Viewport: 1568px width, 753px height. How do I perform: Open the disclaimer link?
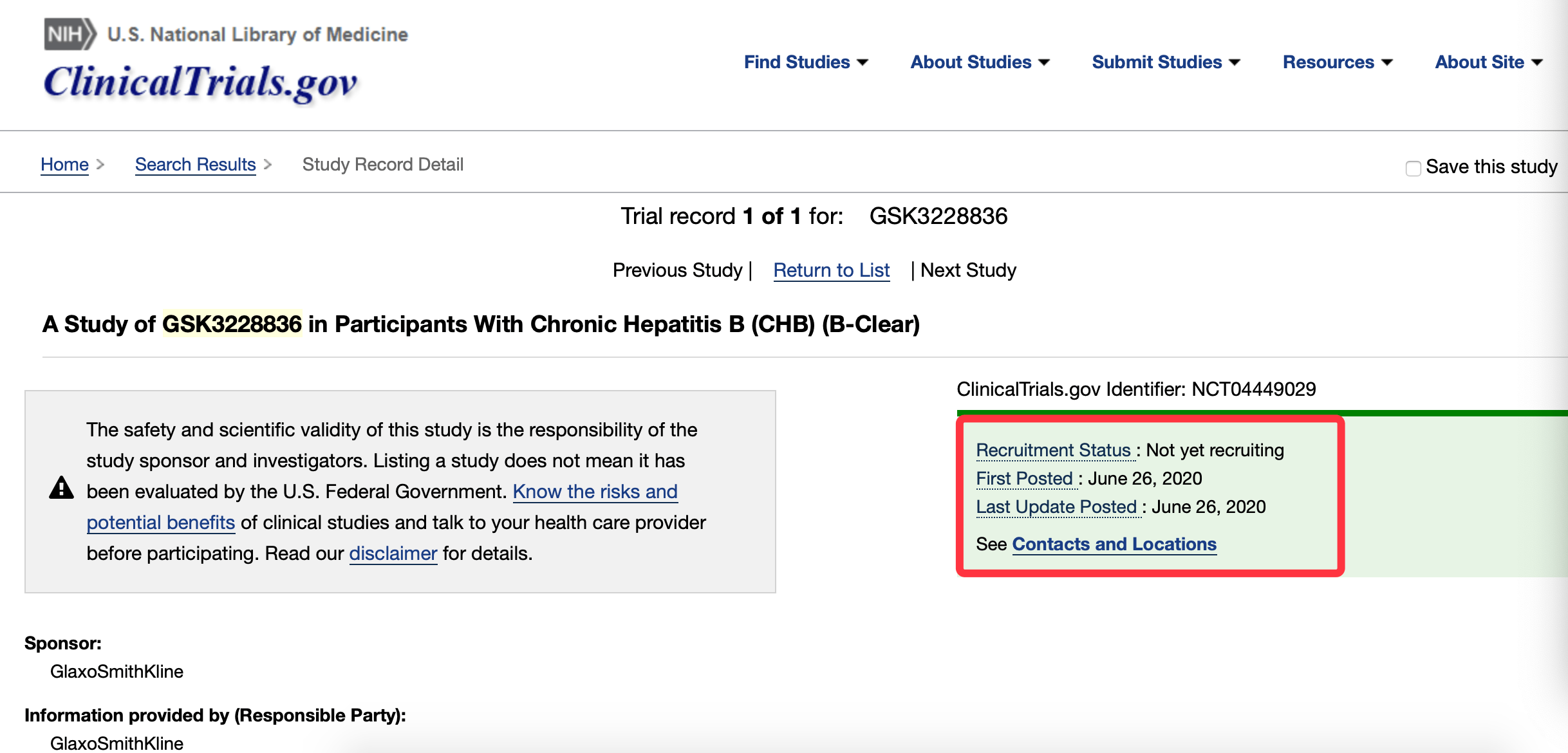click(x=393, y=553)
